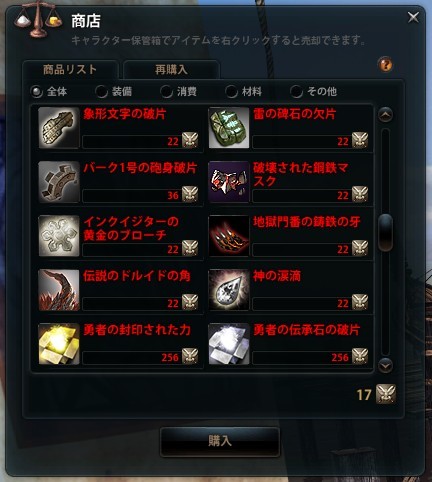Image resolution: width=432 pixels, height=482 pixels.
Task: Switch to the 商品リスト tab
Action: click(x=70, y=70)
